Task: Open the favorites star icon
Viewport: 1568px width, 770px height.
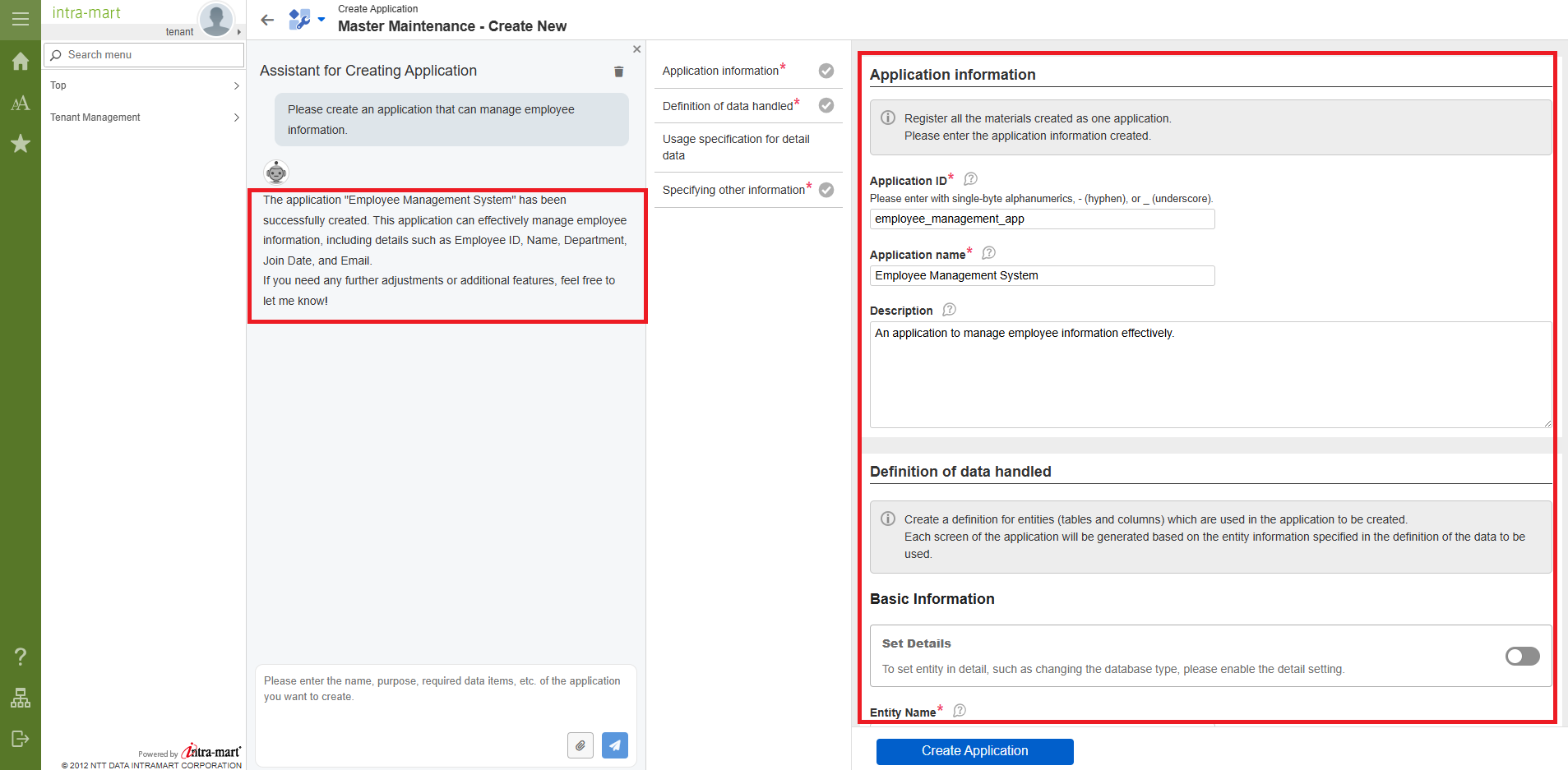Action: point(20,144)
